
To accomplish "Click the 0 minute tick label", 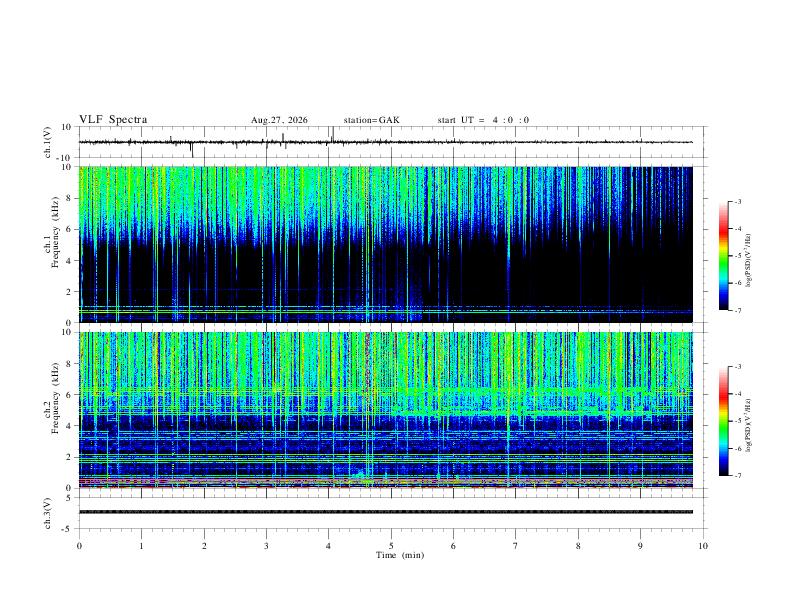I will pyautogui.click(x=79, y=546).
